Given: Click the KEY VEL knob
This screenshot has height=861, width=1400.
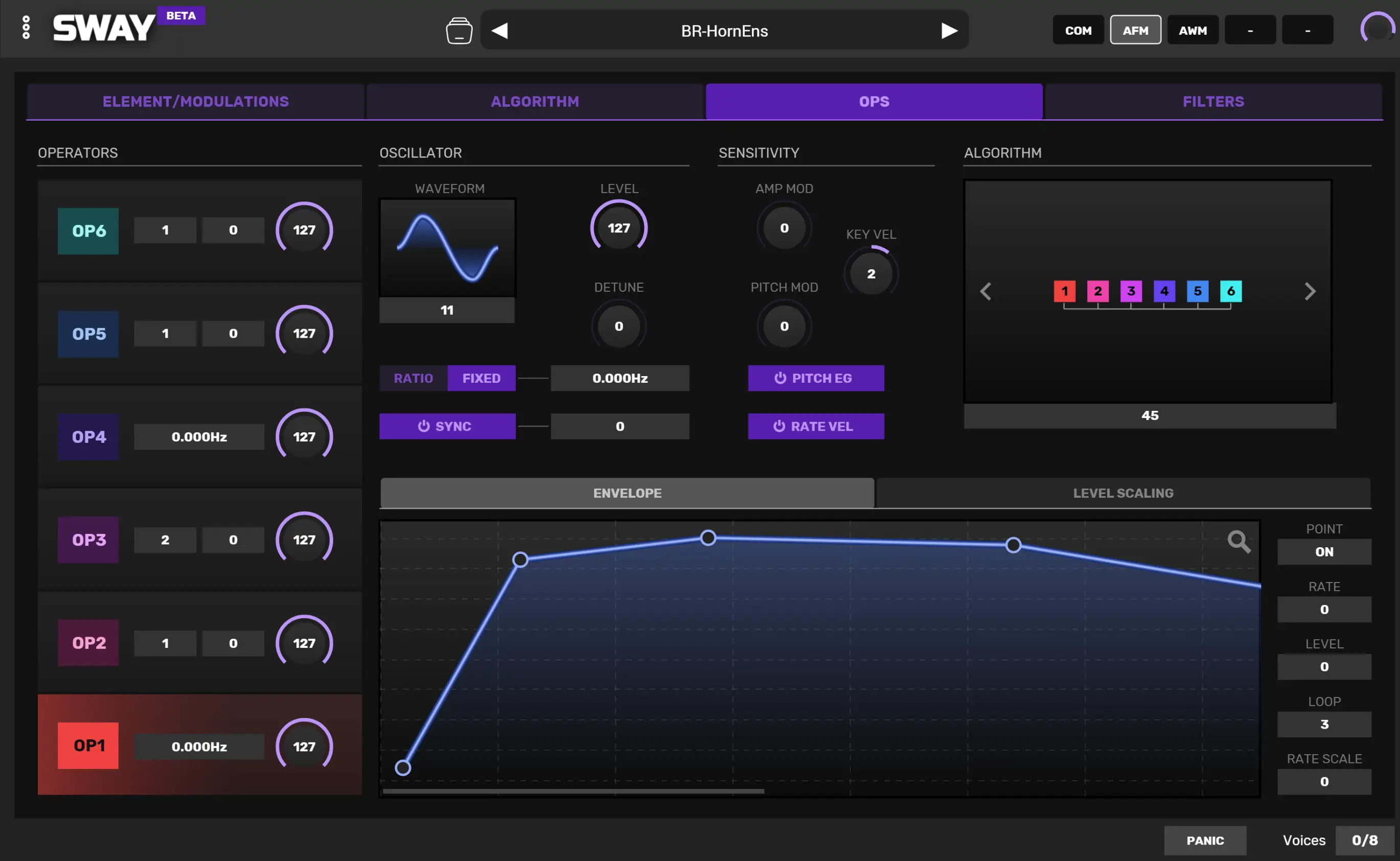Looking at the screenshot, I should point(871,274).
